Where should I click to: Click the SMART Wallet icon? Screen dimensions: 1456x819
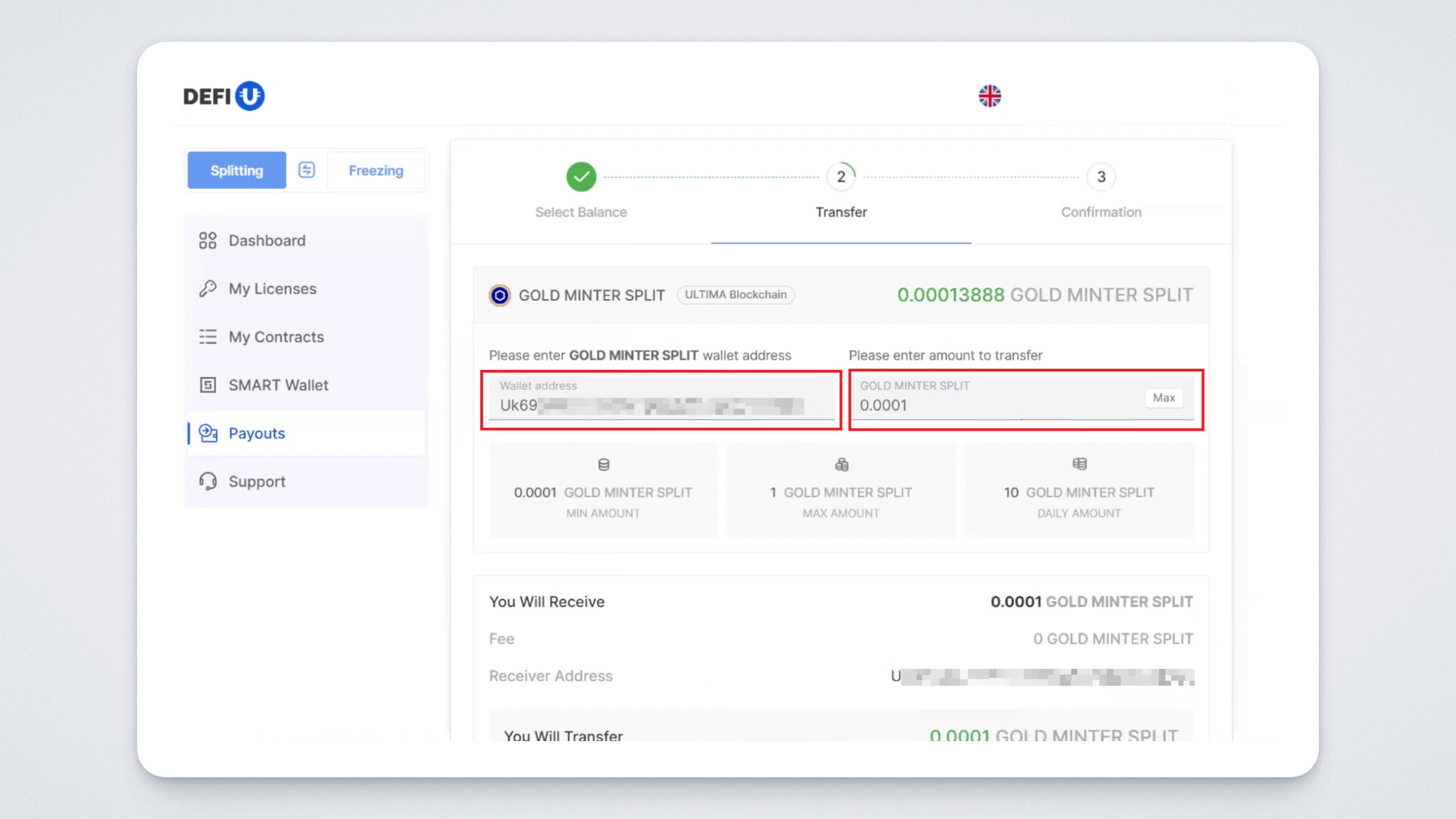(208, 385)
